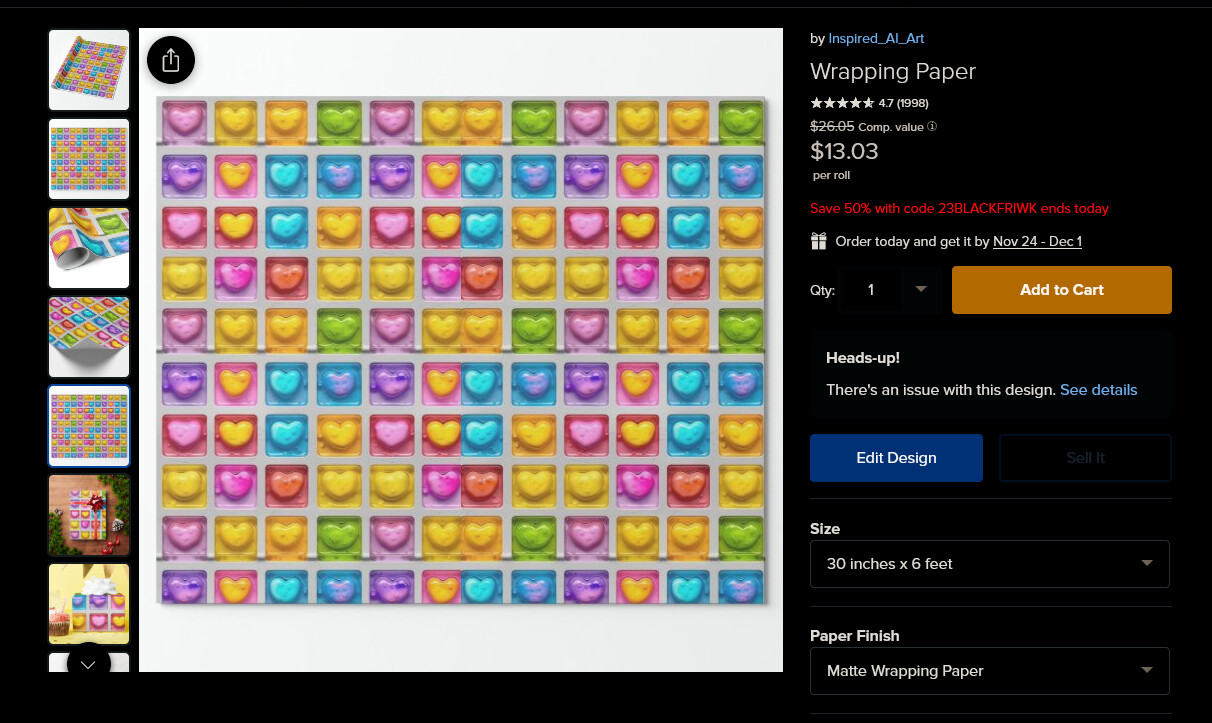Open the quantity dropdown arrow
Screen dimensions: 1212x723
[921, 290]
